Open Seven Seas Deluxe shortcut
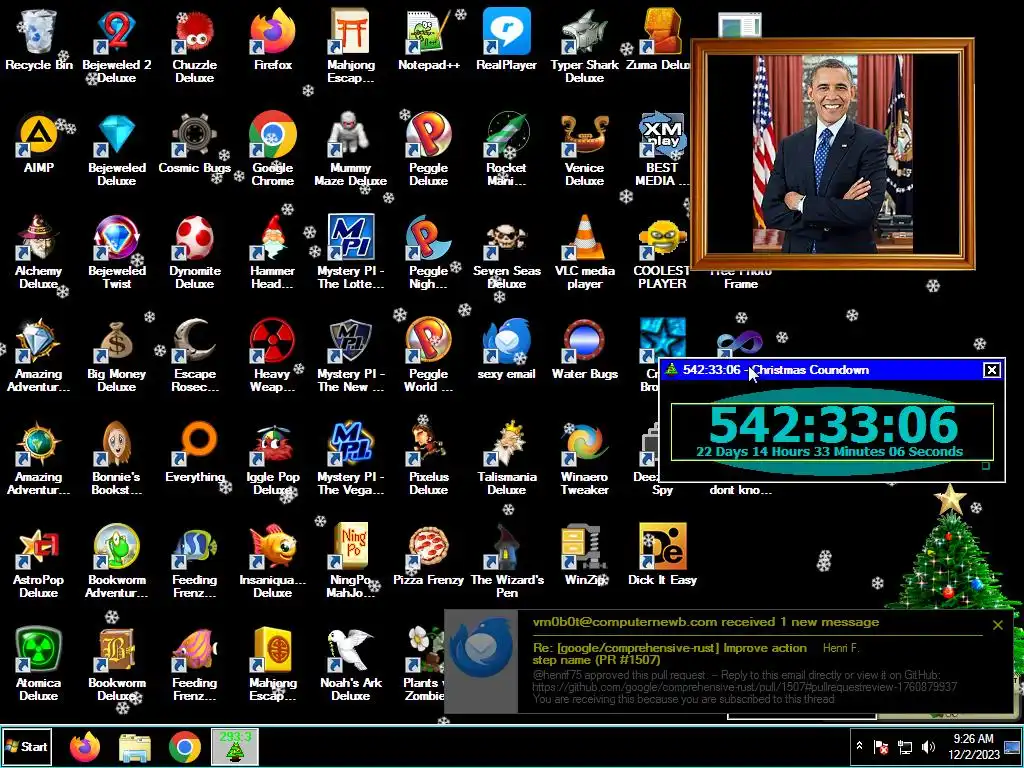This screenshot has height=768, width=1024. 506,251
